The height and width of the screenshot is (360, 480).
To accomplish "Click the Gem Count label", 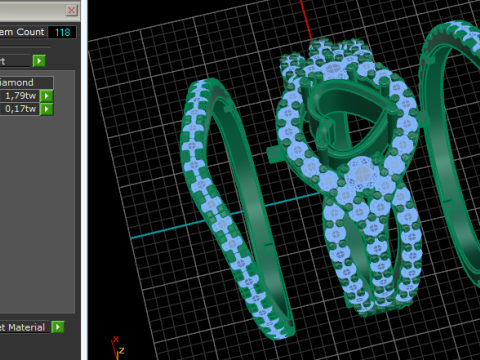I will click(x=22, y=32).
